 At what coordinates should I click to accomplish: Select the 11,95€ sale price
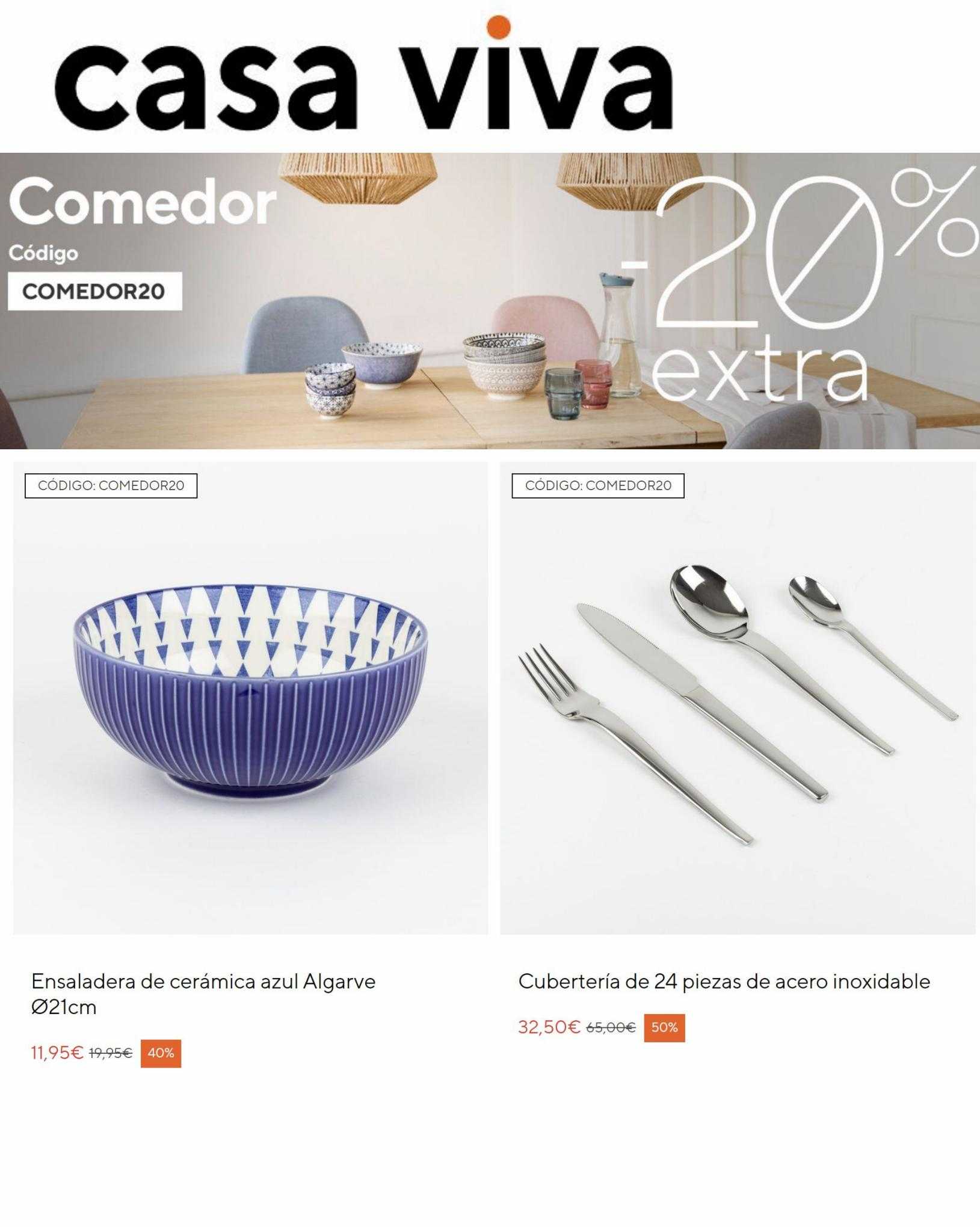(57, 1053)
